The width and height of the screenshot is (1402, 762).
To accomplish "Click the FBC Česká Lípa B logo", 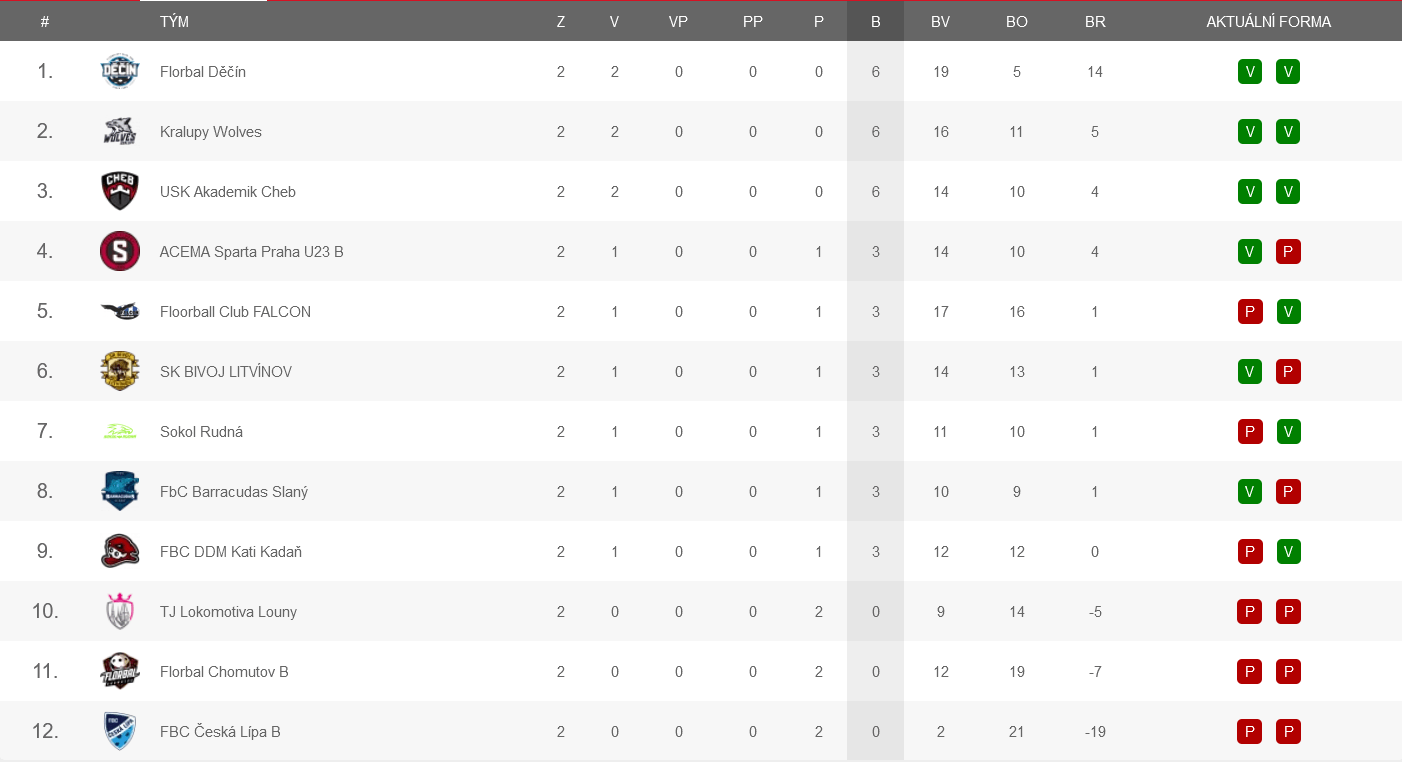I will click(x=120, y=731).
